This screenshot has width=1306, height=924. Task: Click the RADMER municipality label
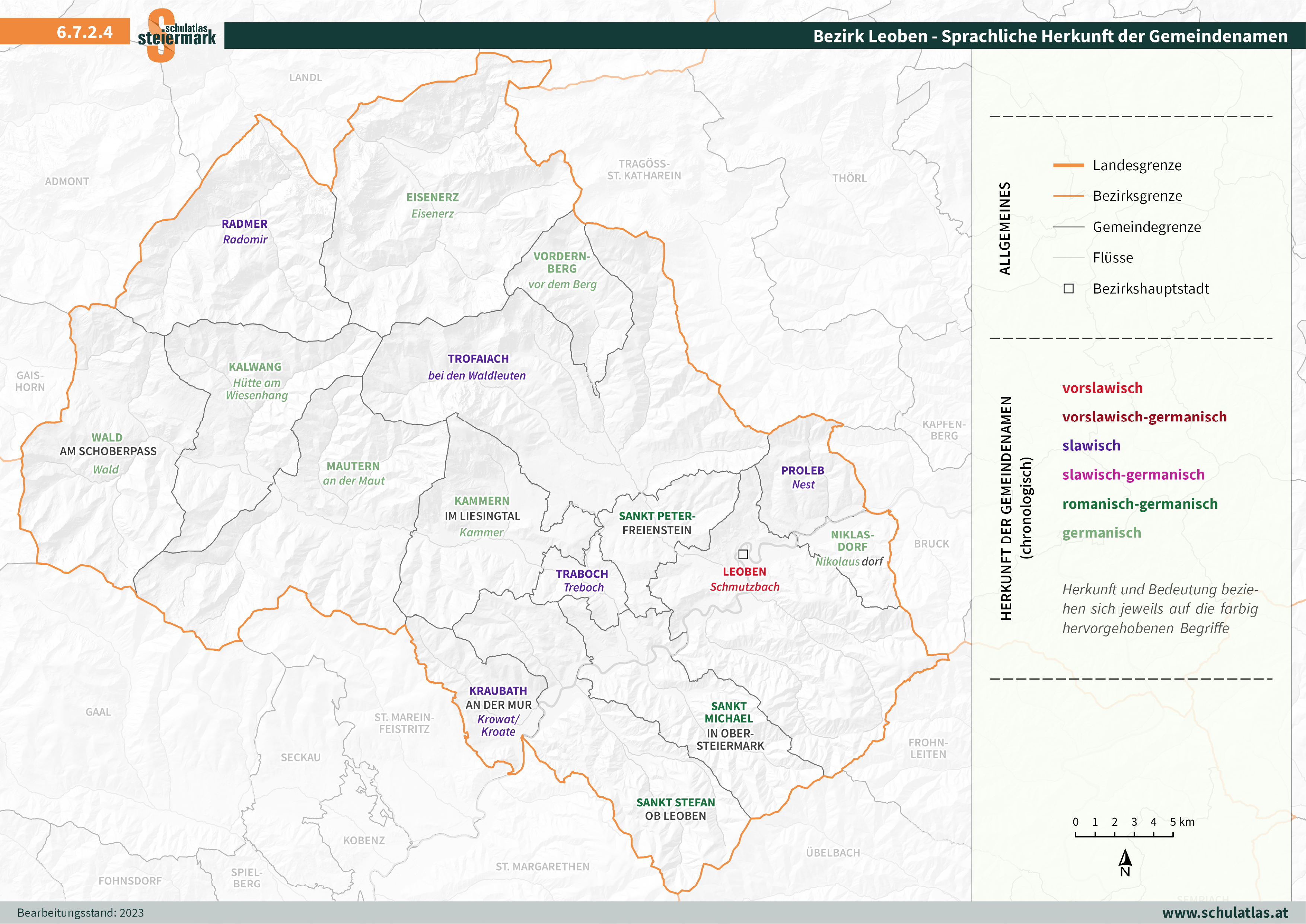click(245, 224)
